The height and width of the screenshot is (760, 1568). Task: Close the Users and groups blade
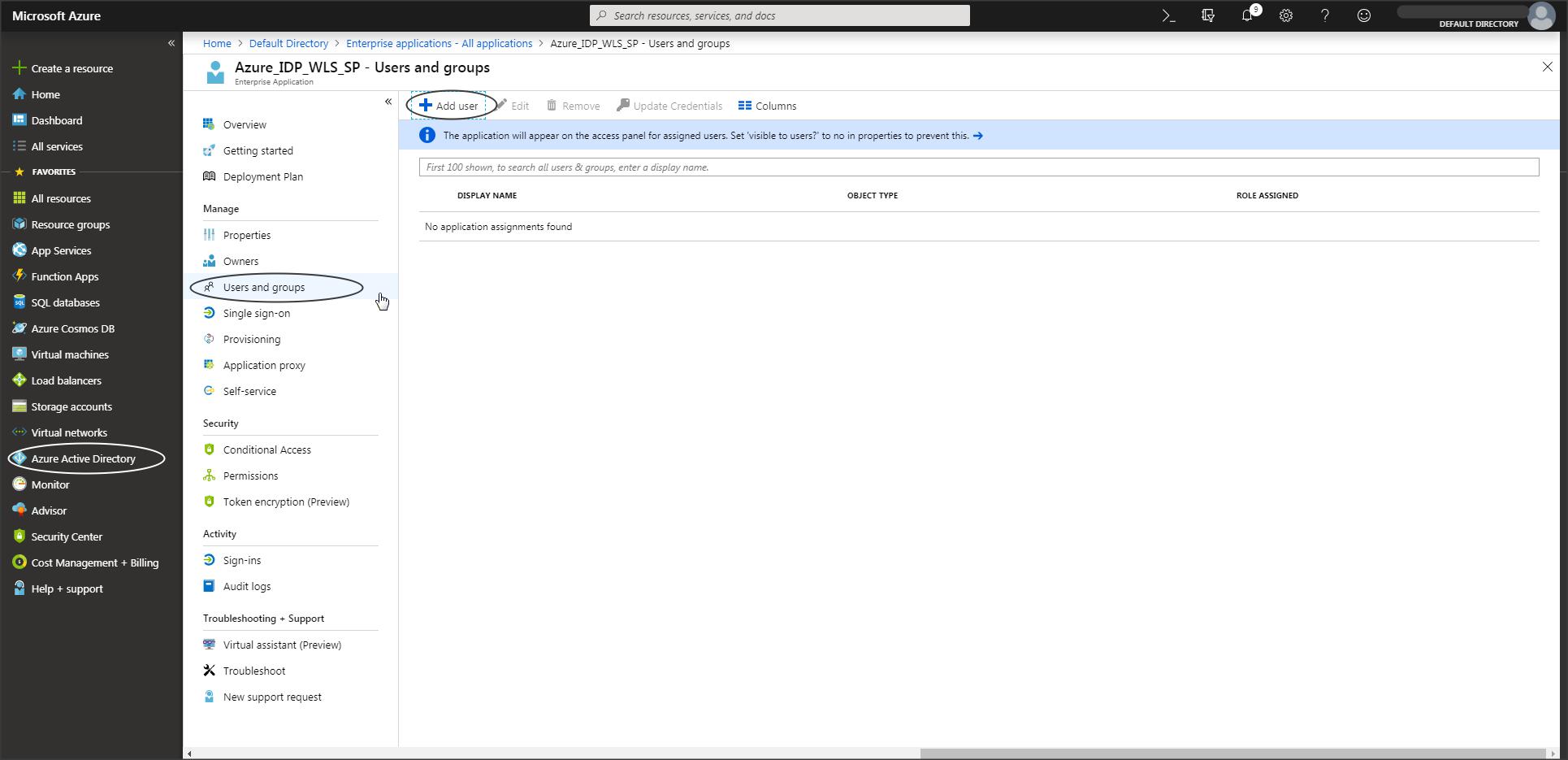point(1547,67)
